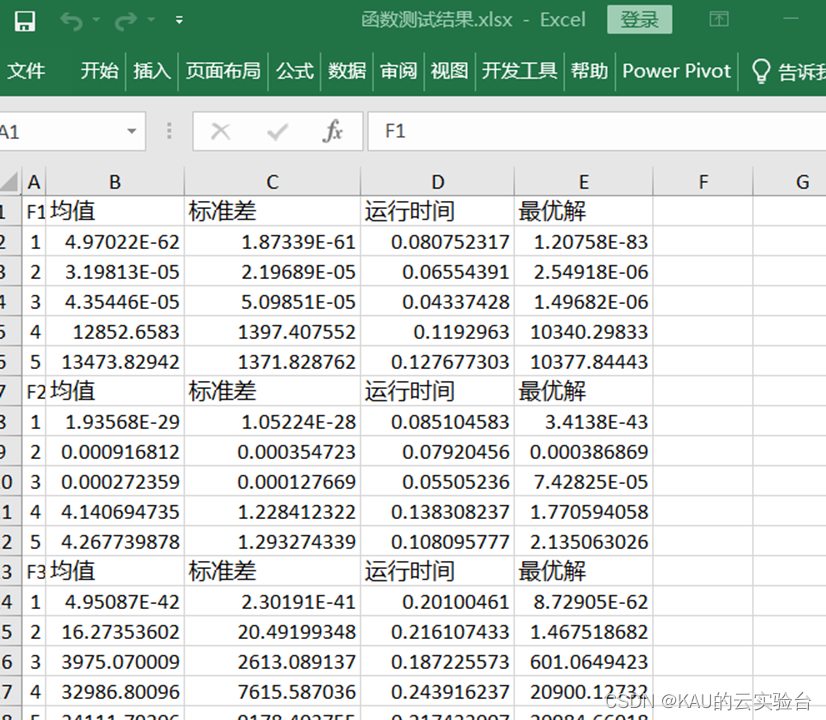Open the Redo history dropdown arrow
The height and width of the screenshot is (720, 826).
point(151,20)
